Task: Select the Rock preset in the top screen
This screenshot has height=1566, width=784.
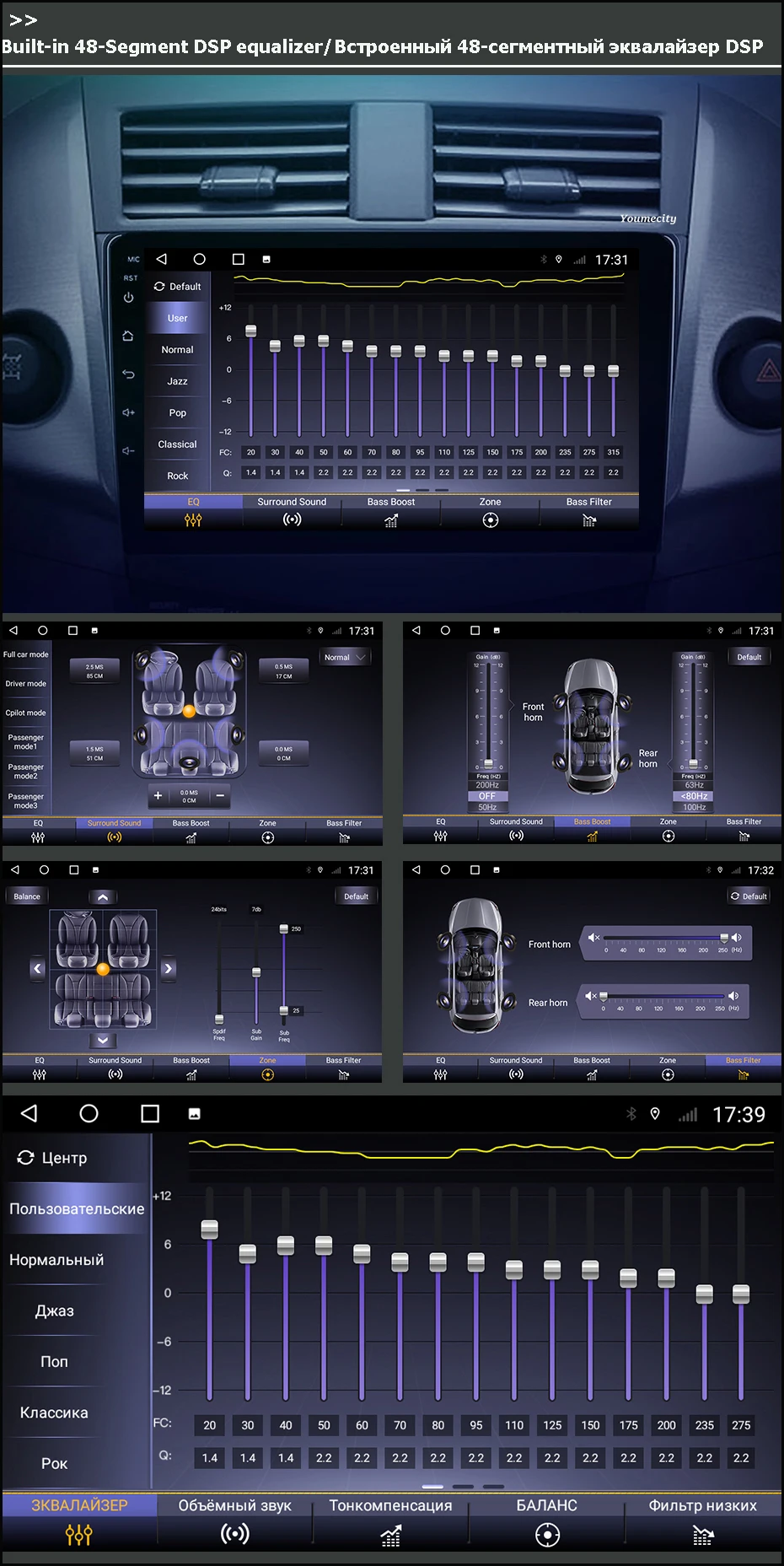Action: pyautogui.click(x=177, y=476)
